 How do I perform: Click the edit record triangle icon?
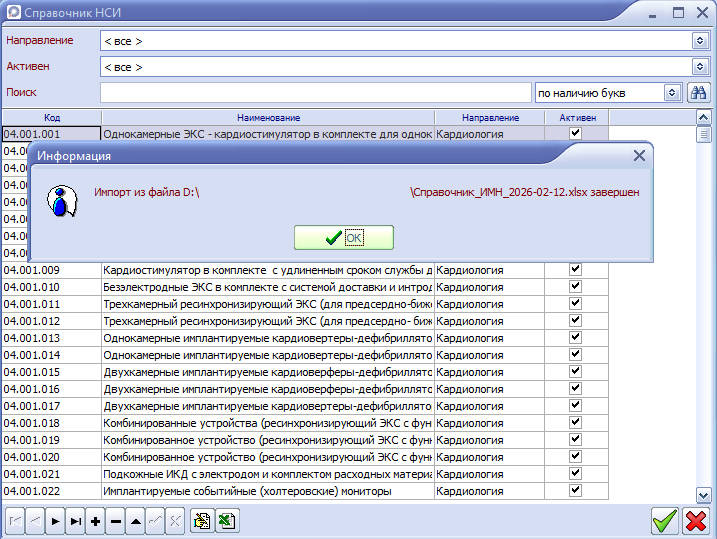135,521
